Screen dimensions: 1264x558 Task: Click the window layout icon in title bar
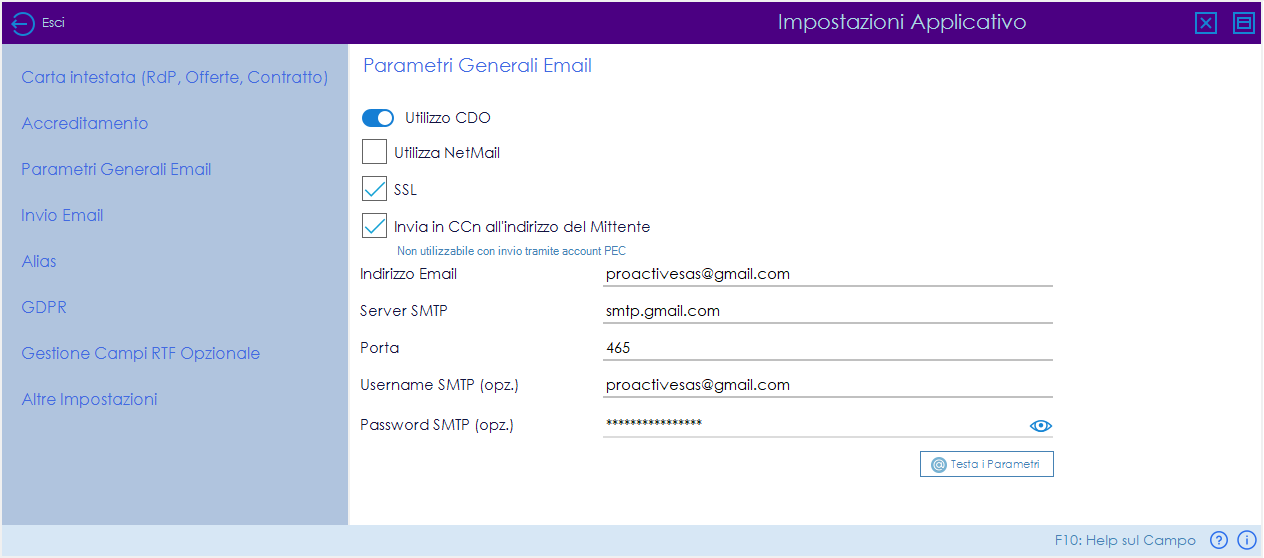coord(1244,23)
